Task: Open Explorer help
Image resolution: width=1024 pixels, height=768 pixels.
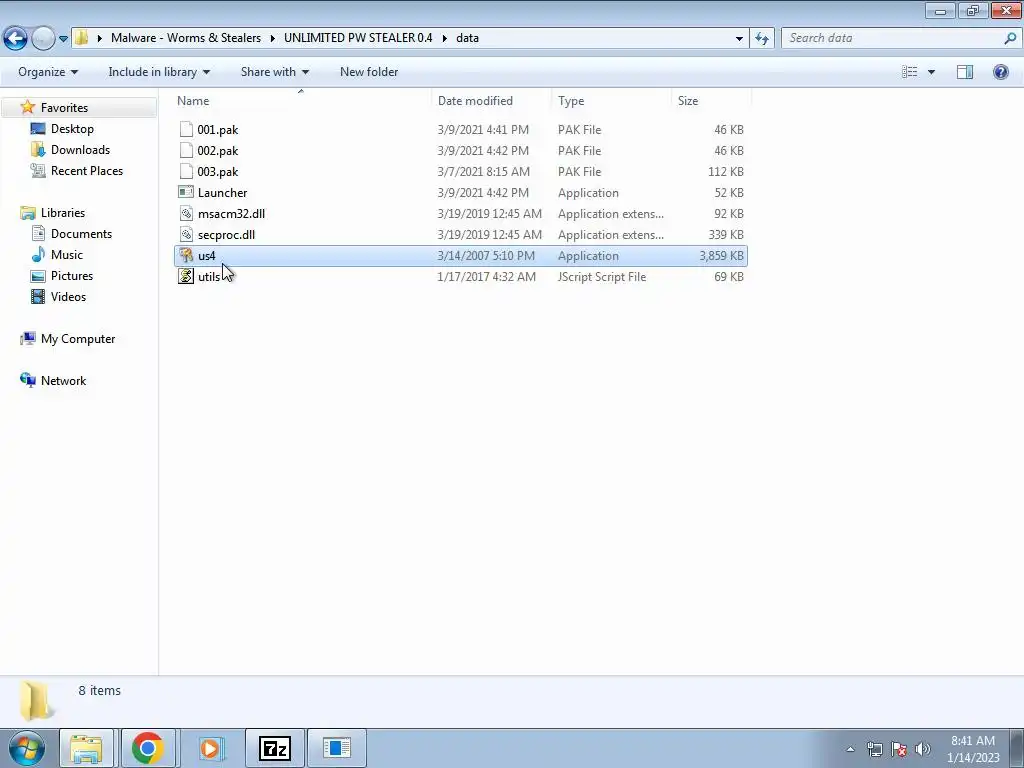Action: coord(1000,72)
